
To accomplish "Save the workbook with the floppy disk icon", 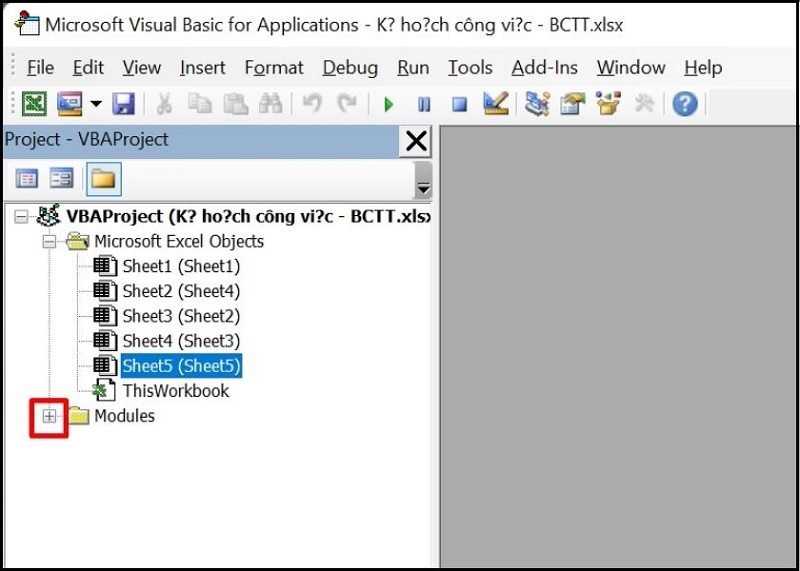I will [x=123, y=104].
